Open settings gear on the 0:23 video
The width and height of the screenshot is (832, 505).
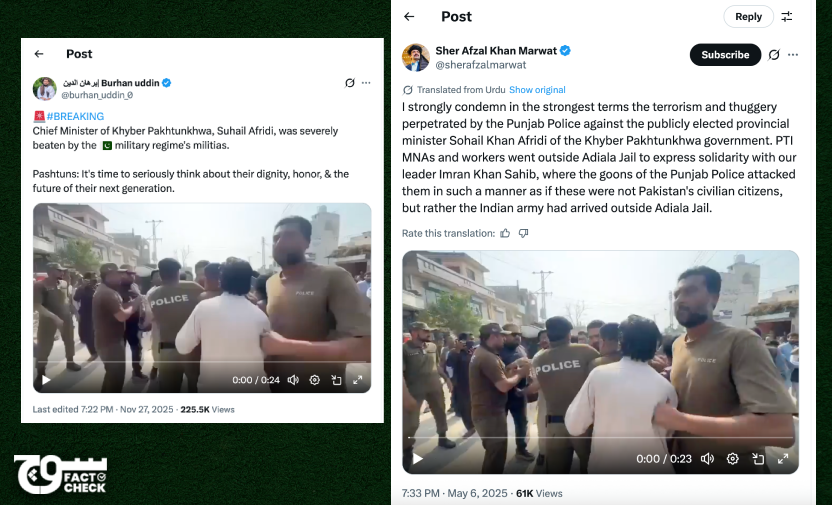[x=732, y=459]
